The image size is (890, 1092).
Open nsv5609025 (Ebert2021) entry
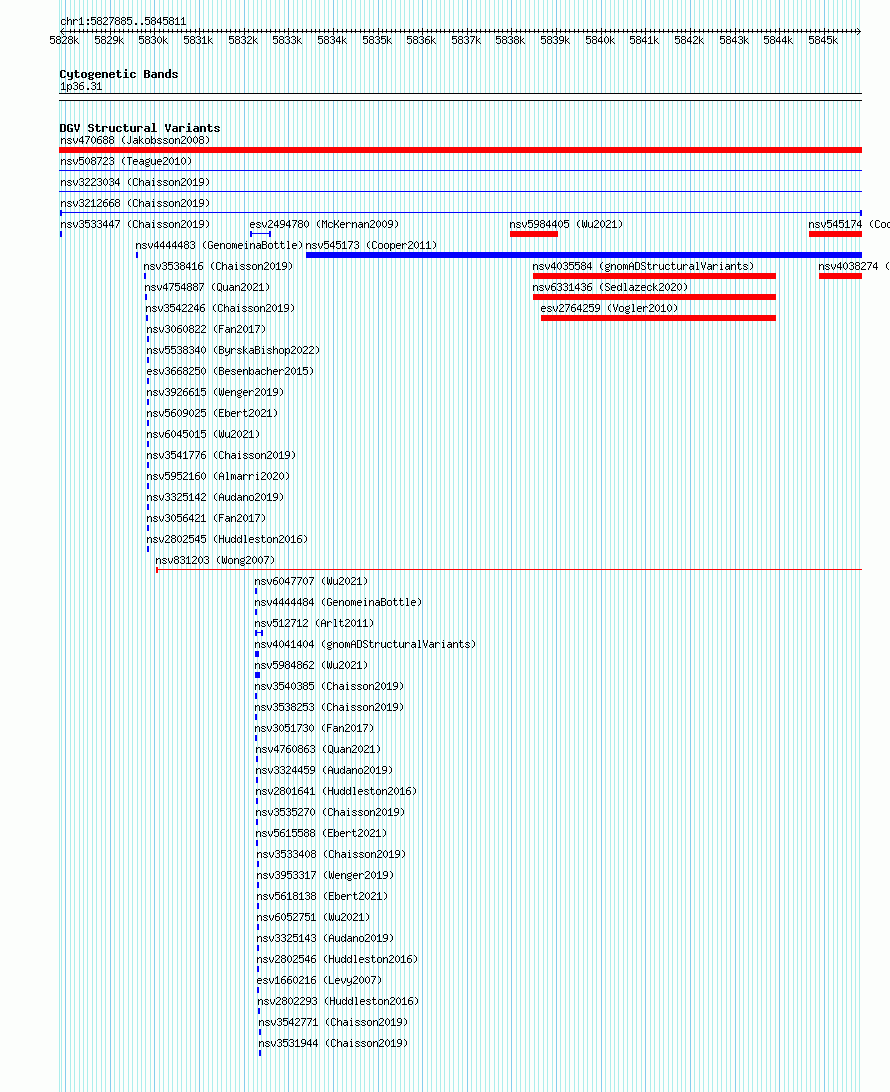(212, 413)
